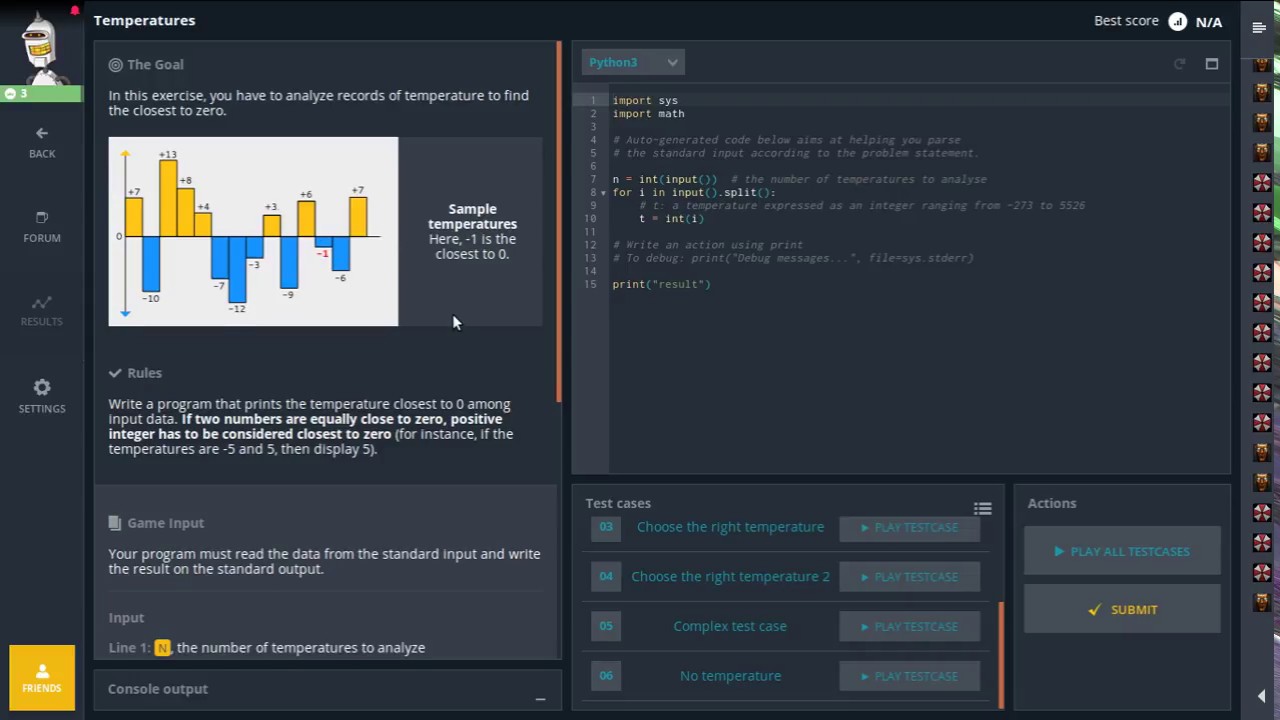Image resolution: width=1280 pixels, height=720 pixels.
Task: Click the test cases list scrollbar
Action: [1001, 653]
